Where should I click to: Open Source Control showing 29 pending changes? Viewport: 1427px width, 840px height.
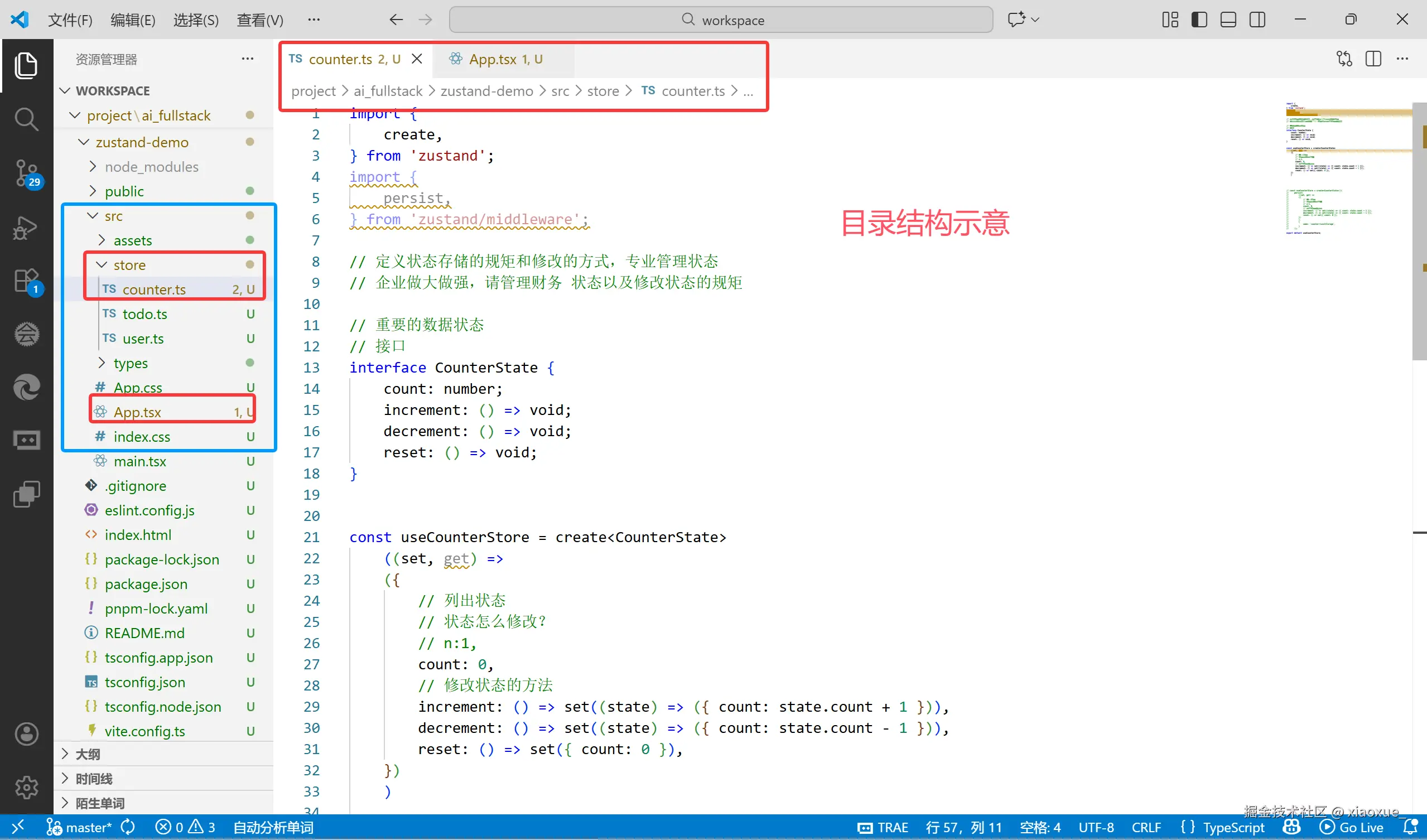27,173
